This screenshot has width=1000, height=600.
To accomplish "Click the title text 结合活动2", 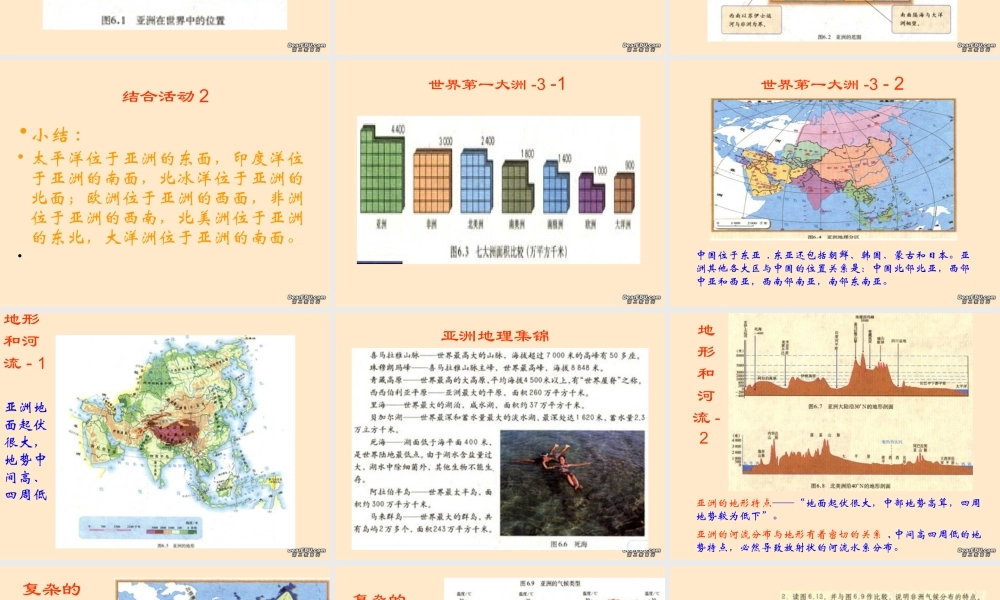I will click(x=166, y=96).
